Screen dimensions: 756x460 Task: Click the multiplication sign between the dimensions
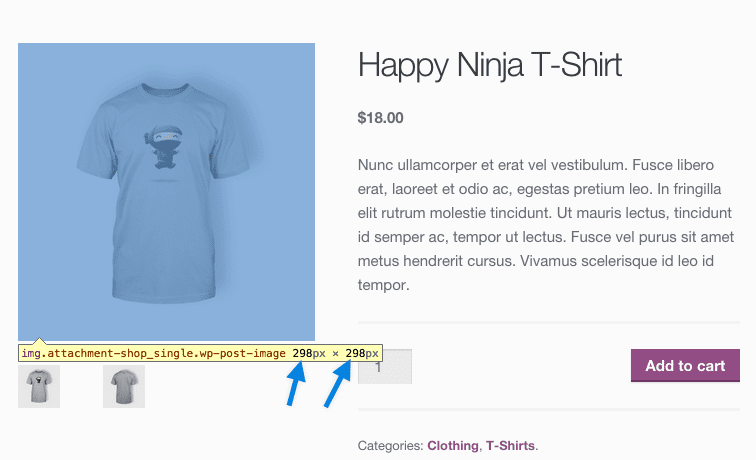coord(335,353)
